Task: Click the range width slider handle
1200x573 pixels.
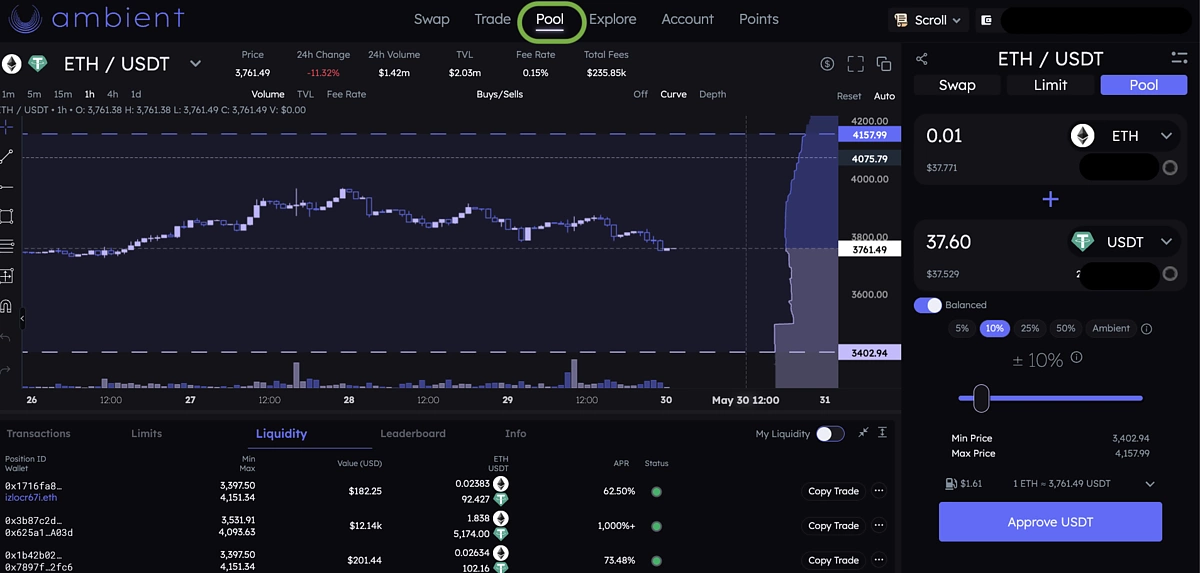Action: tap(981, 398)
